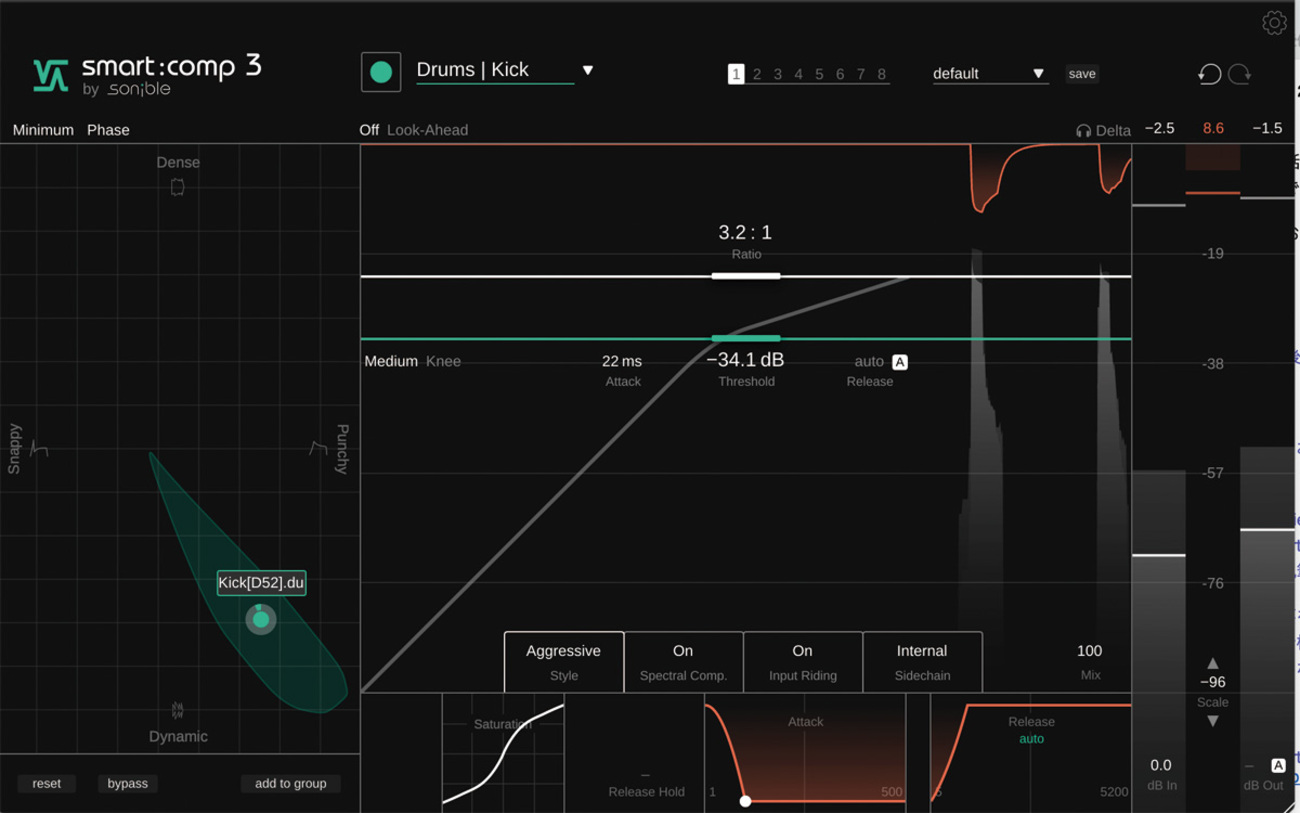Click the bypass button
Viewport: 1300px width, 813px height.
click(x=128, y=783)
